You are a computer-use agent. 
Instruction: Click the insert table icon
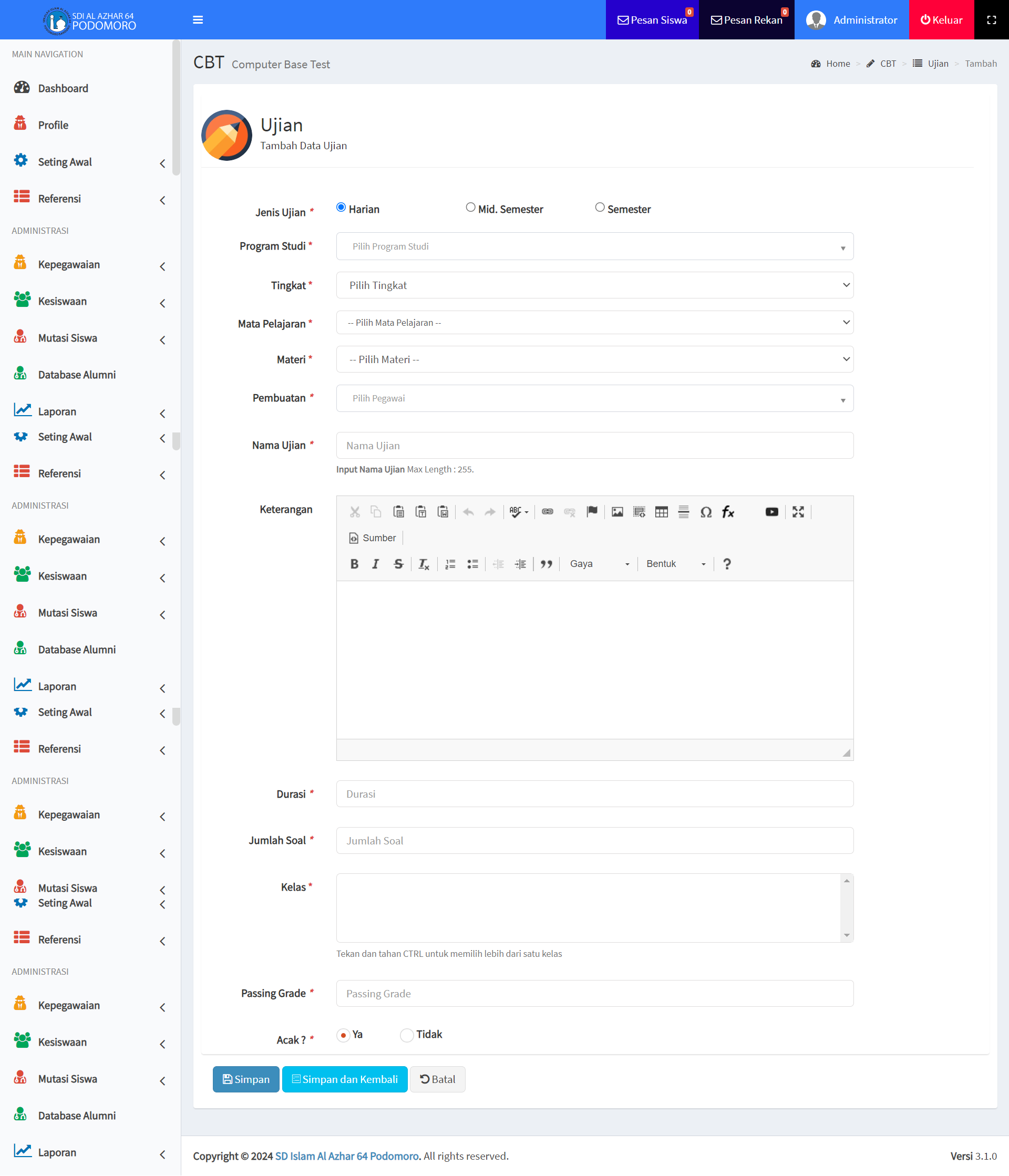pos(661,512)
